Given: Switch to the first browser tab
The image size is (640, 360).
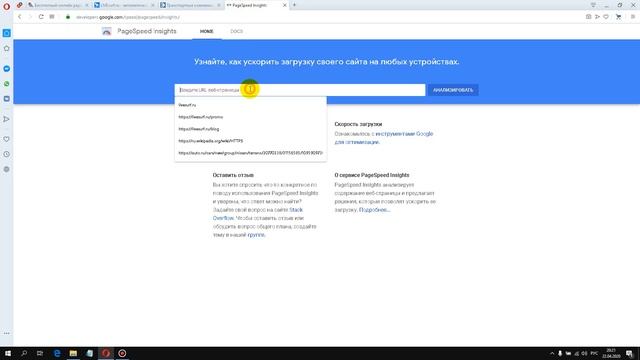Looking at the screenshot, I should [58, 5].
